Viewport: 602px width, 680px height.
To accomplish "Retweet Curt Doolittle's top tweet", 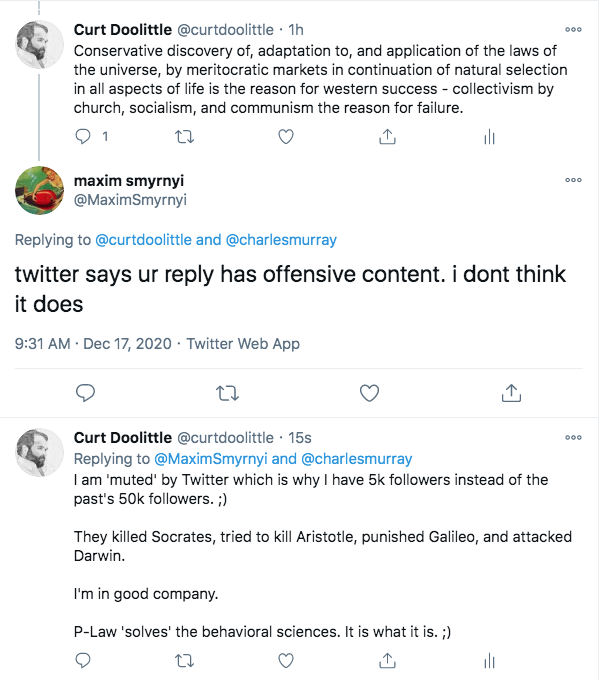I will 185,138.
